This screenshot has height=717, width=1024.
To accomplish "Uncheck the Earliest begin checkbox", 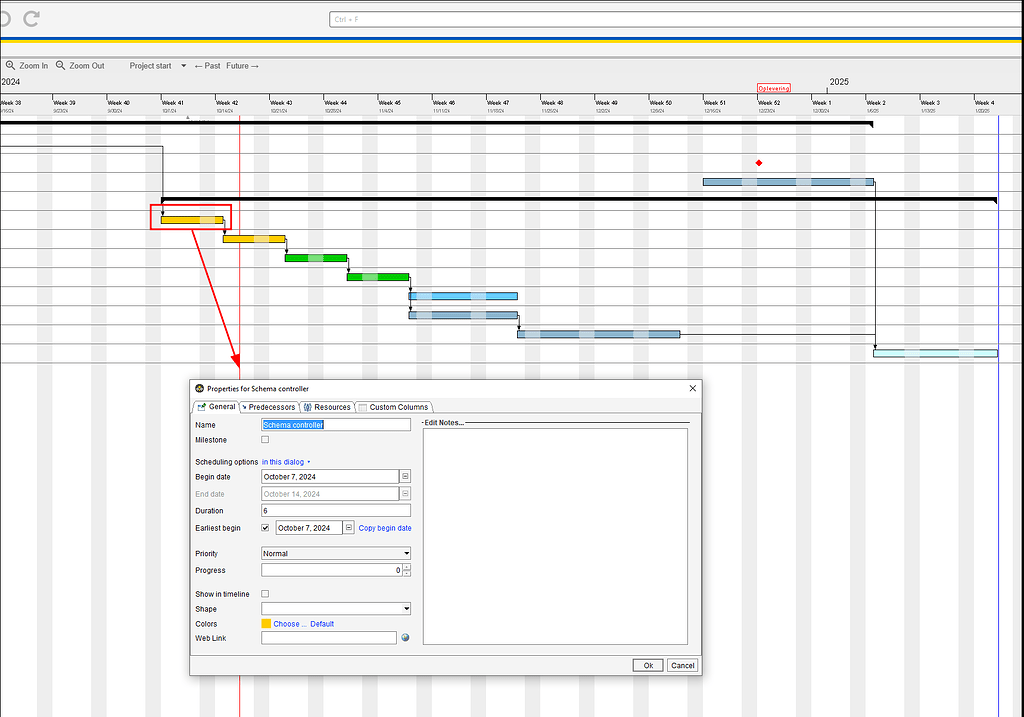I will (265, 527).
